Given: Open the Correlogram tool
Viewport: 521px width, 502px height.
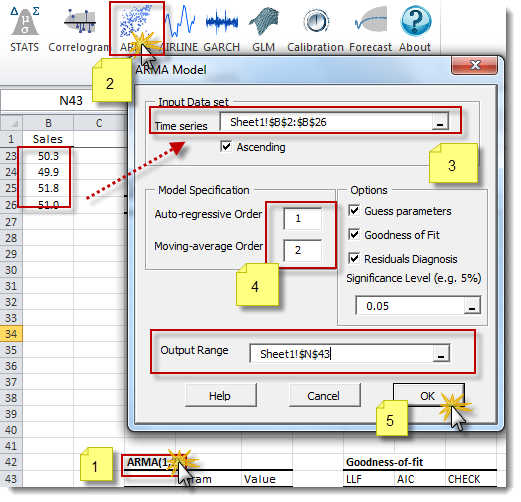Looking at the screenshot, I should click(79, 29).
